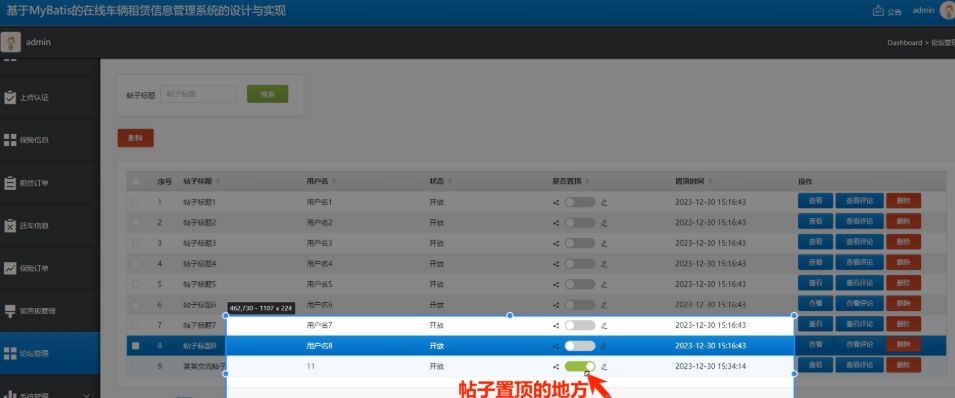Click the 保险信息 grid sidebar icon
Screen dimensions: 955x398
click(10, 140)
